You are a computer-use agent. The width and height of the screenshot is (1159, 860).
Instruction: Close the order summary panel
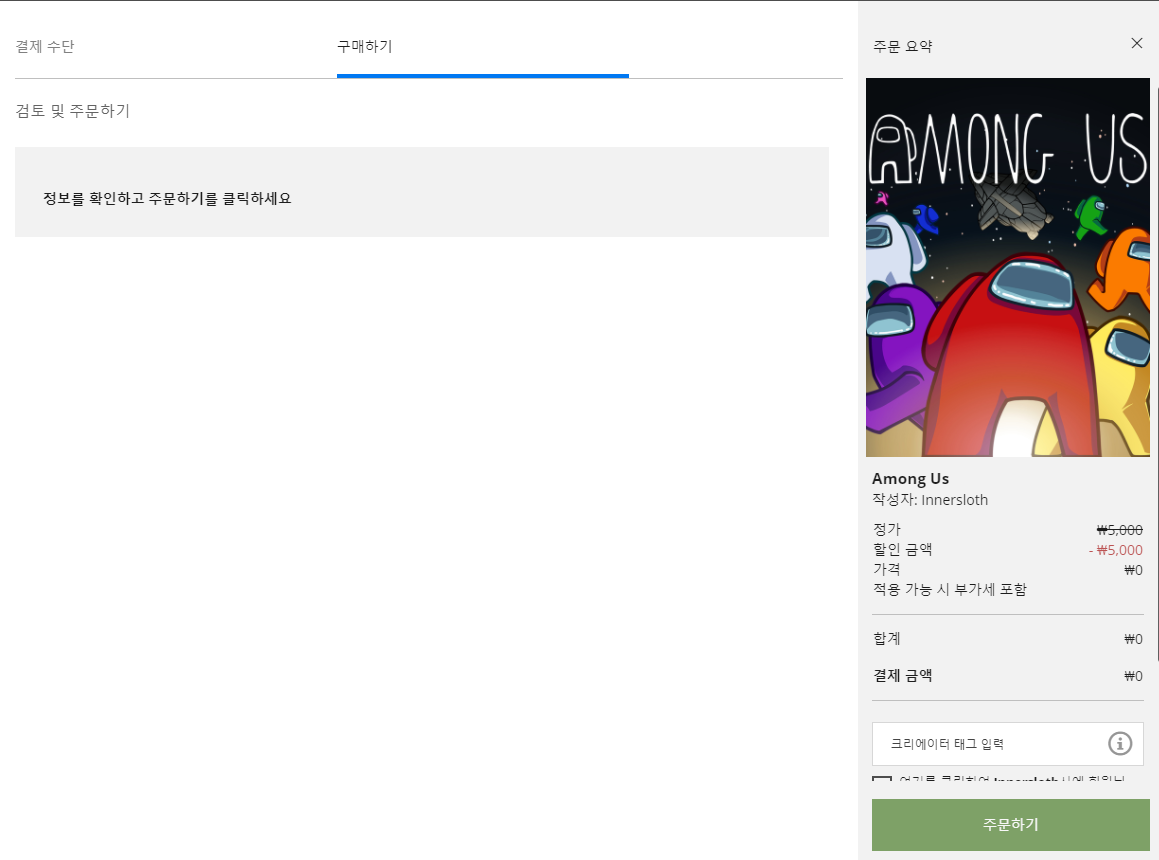pyautogui.click(x=1136, y=44)
